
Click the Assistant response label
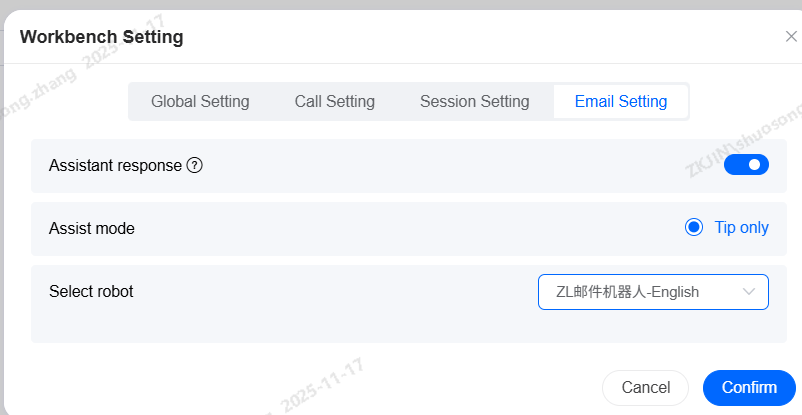tap(115, 165)
